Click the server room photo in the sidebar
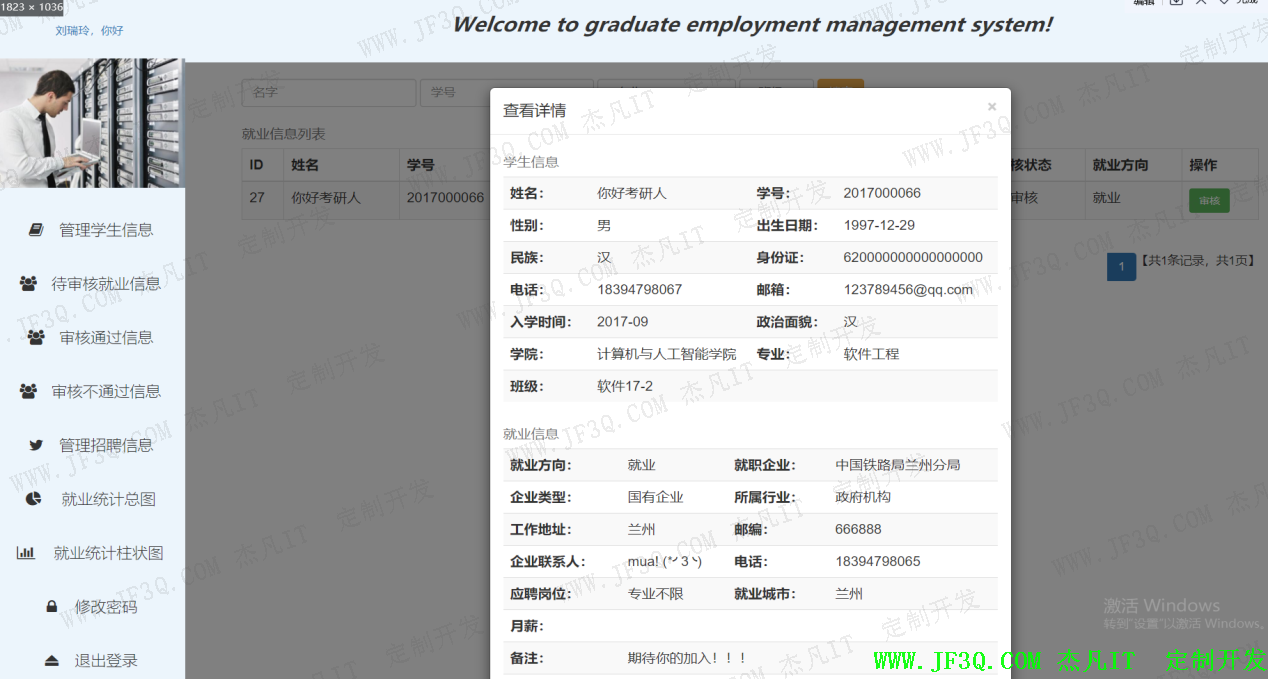This screenshot has height=679, width=1268. click(92, 123)
